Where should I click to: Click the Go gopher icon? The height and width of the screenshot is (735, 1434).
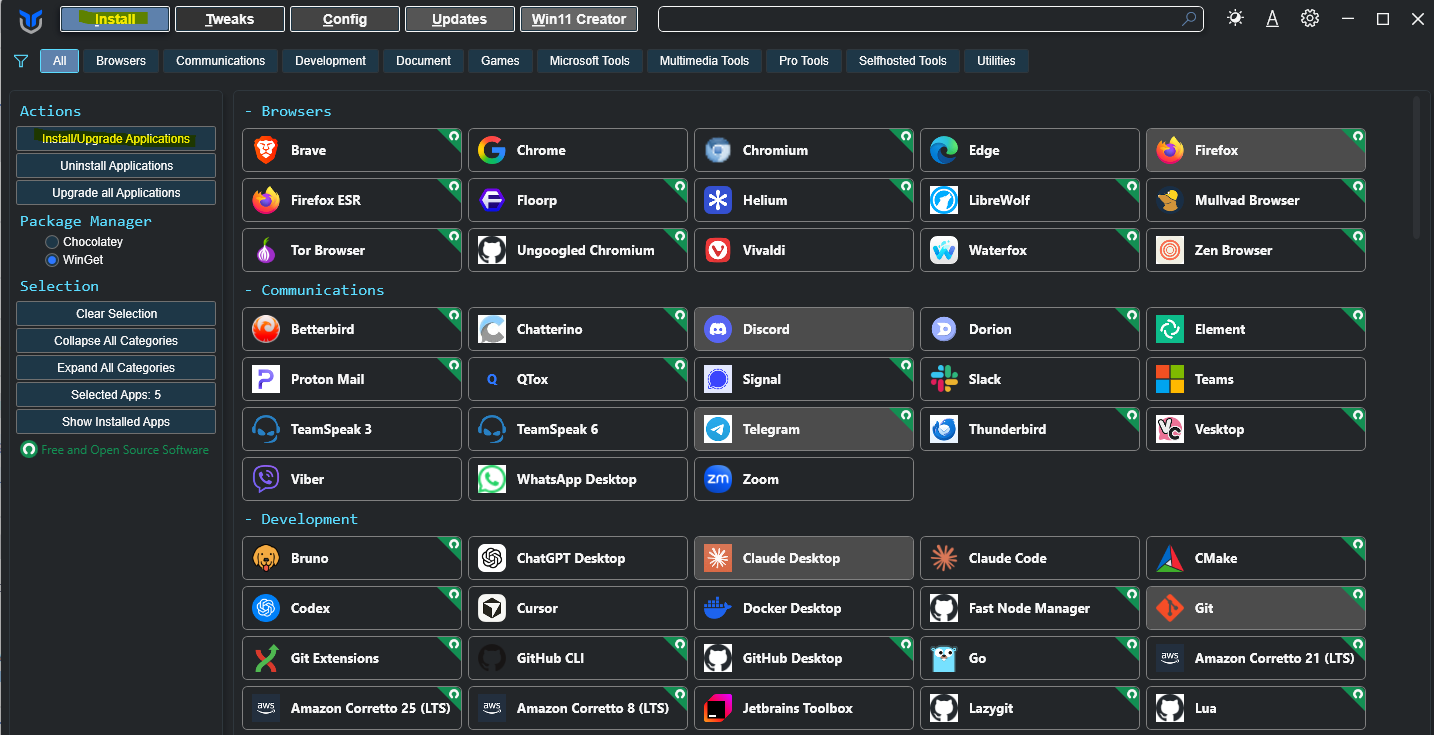tap(944, 658)
